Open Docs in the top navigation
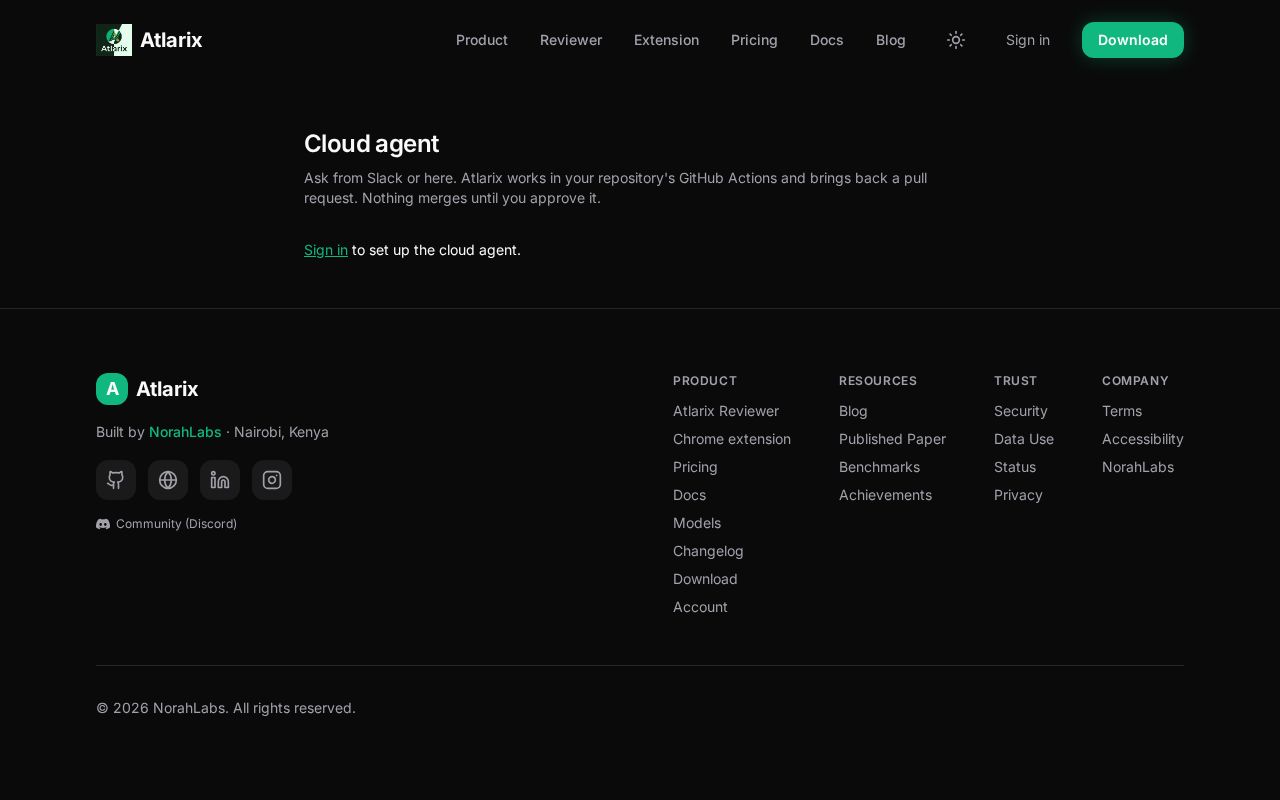 827,40
